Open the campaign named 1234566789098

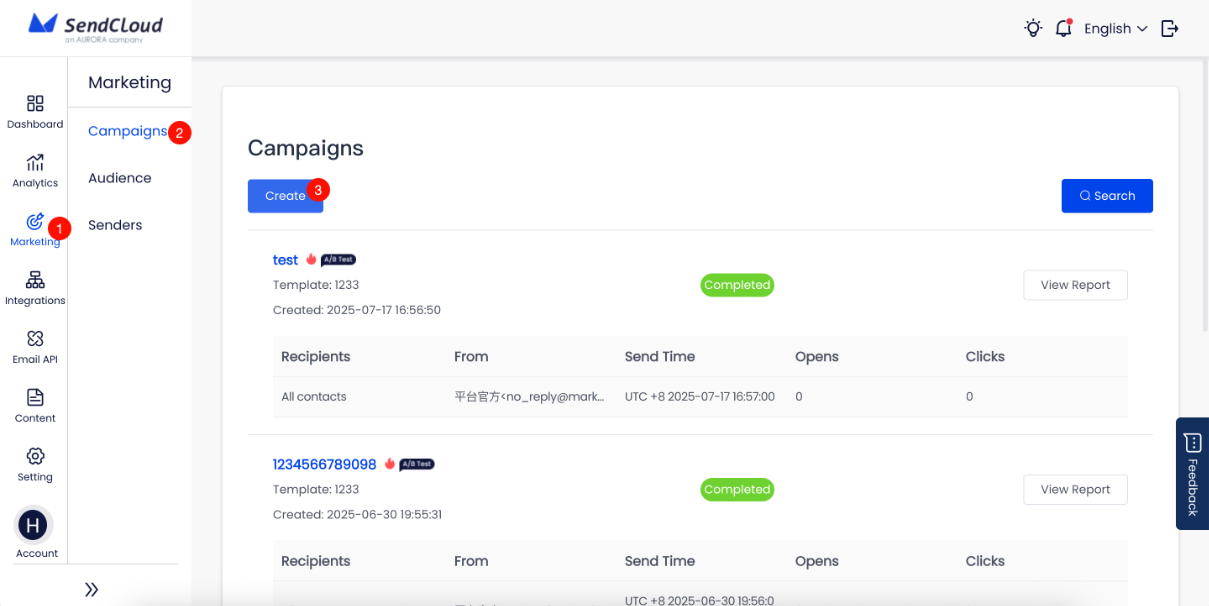tap(325, 464)
